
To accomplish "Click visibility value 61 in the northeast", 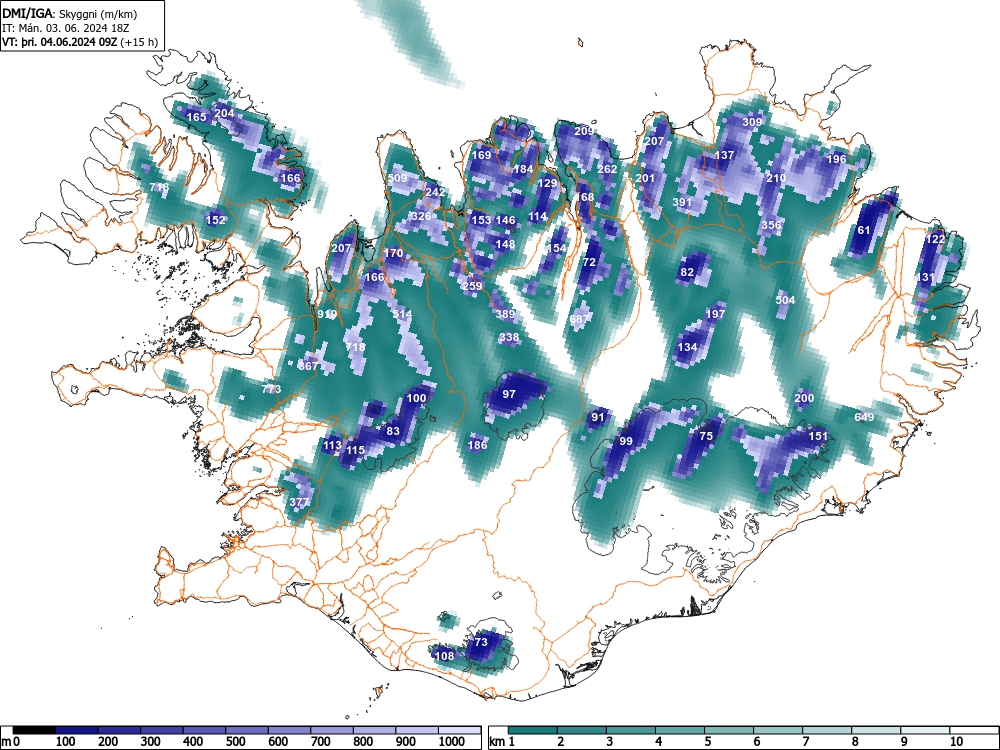I will pyautogui.click(x=864, y=230).
